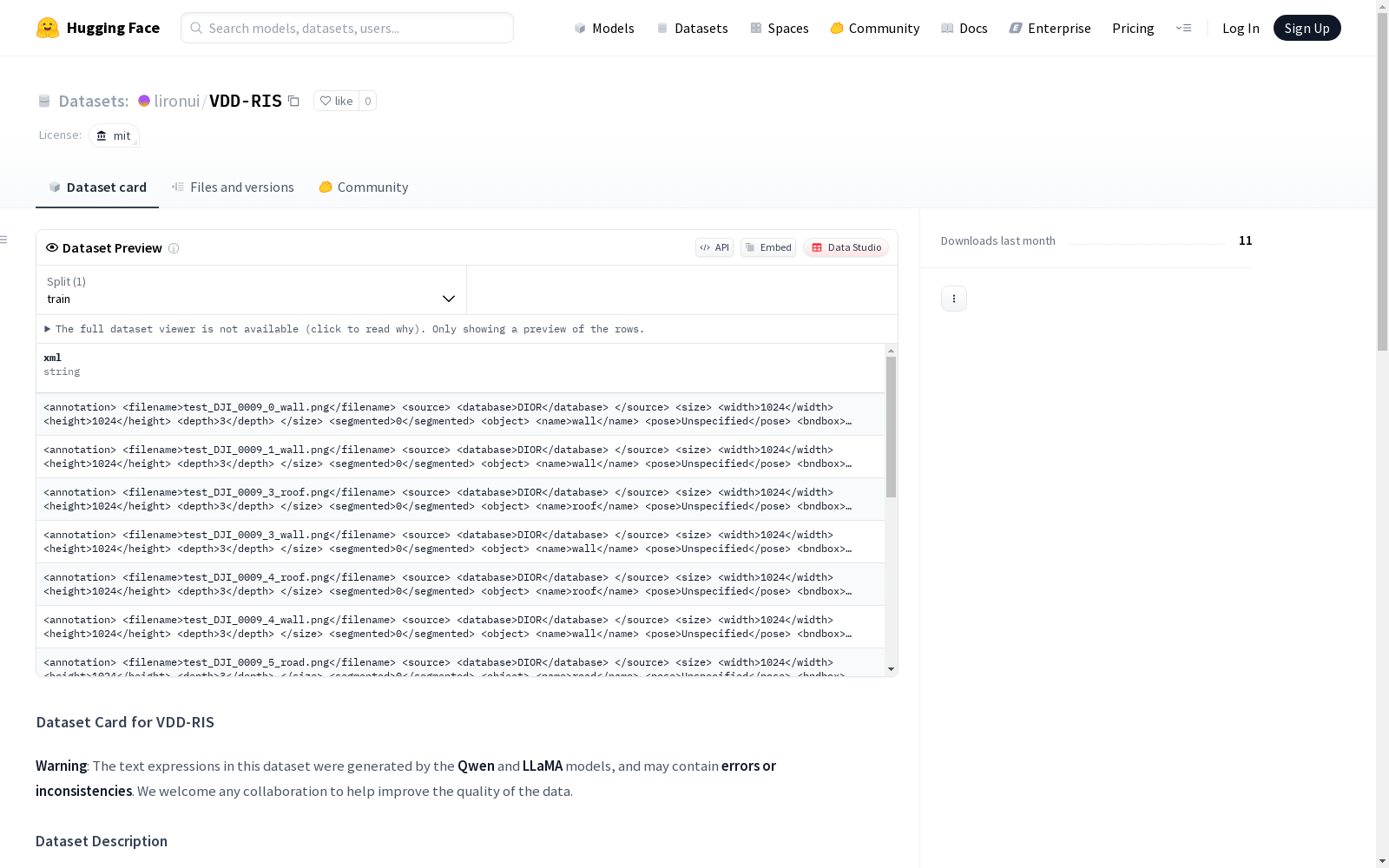
Task: Click the Log In link
Action: click(x=1241, y=28)
